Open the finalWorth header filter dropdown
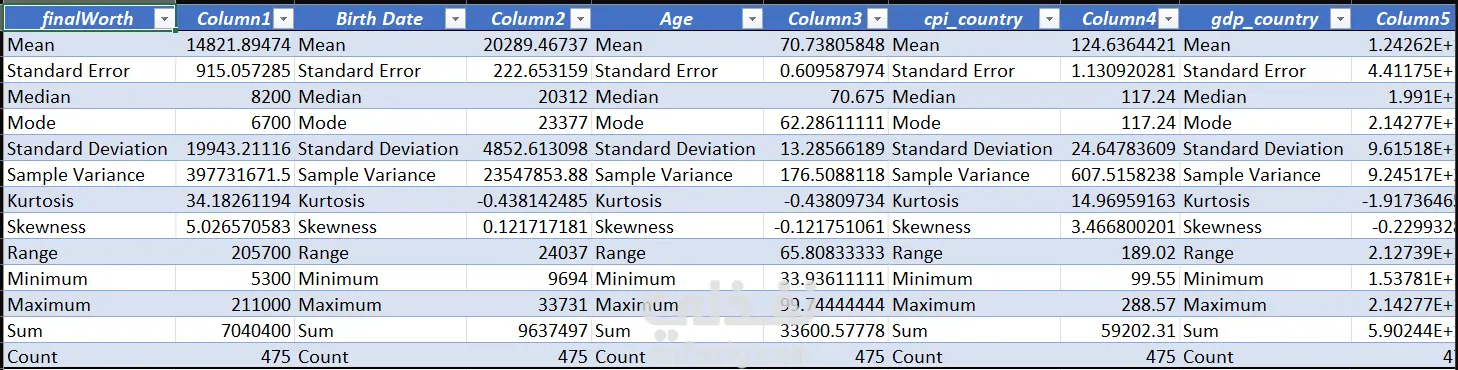This screenshot has width=1458, height=370. (164, 19)
